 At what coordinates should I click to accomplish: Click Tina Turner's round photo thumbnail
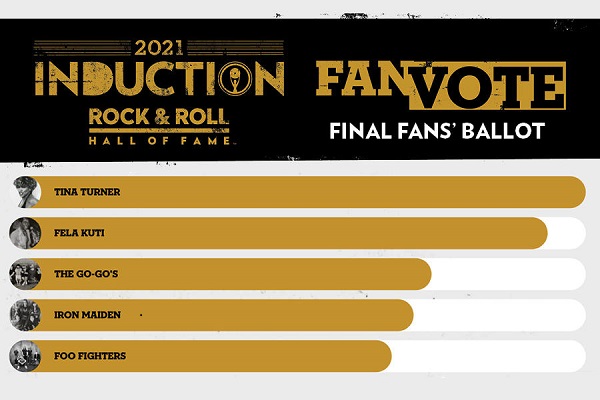pyautogui.click(x=24, y=192)
